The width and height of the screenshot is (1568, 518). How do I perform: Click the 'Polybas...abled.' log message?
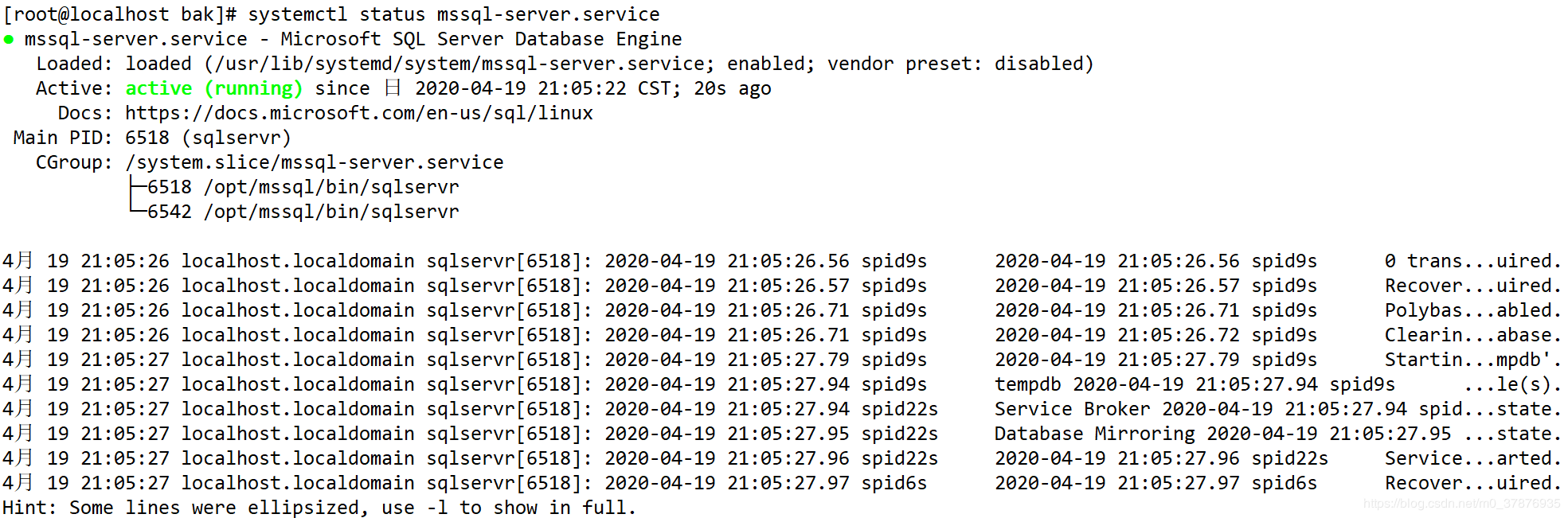pyautogui.click(x=1472, y=310)
